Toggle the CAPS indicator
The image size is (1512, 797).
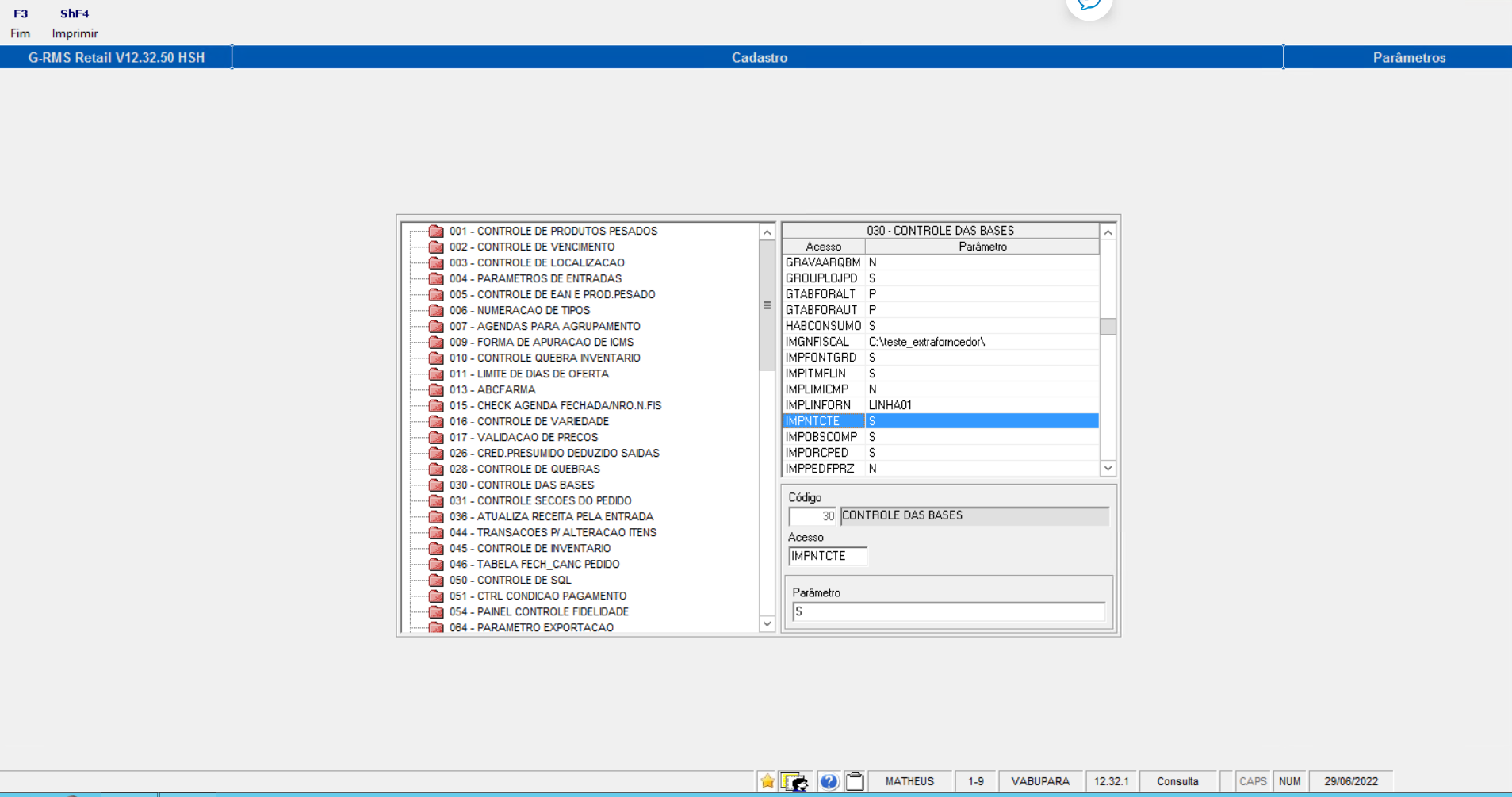(1254, 781)
